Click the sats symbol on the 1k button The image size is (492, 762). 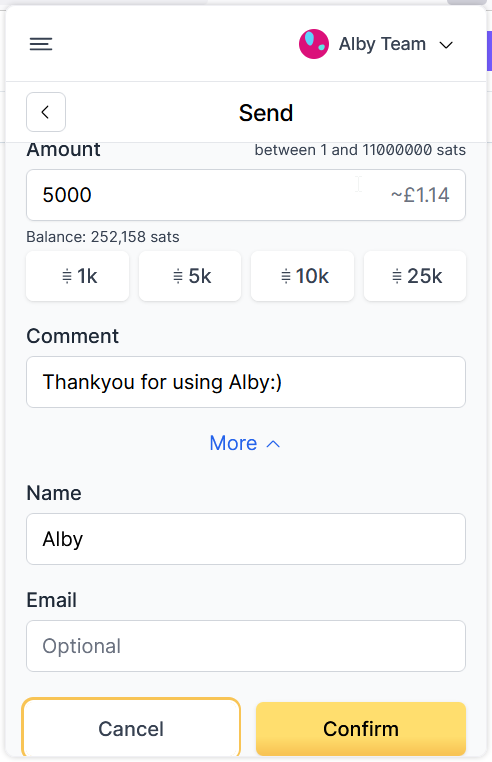coord(67,277)
